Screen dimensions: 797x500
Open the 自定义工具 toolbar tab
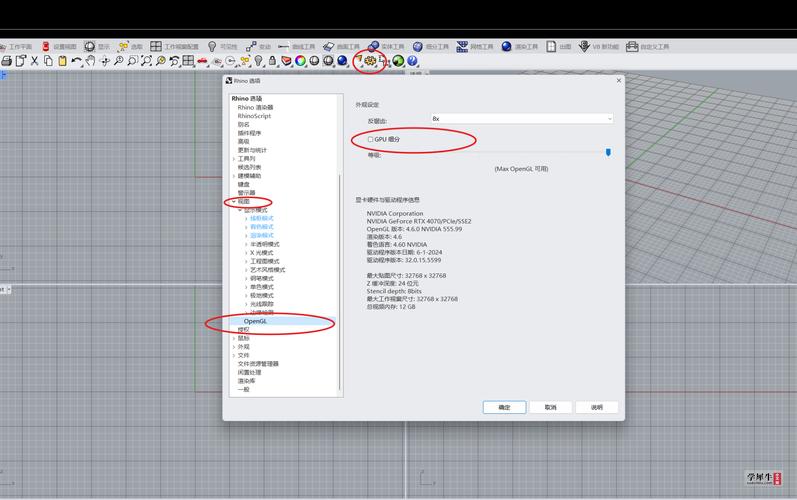648,46
